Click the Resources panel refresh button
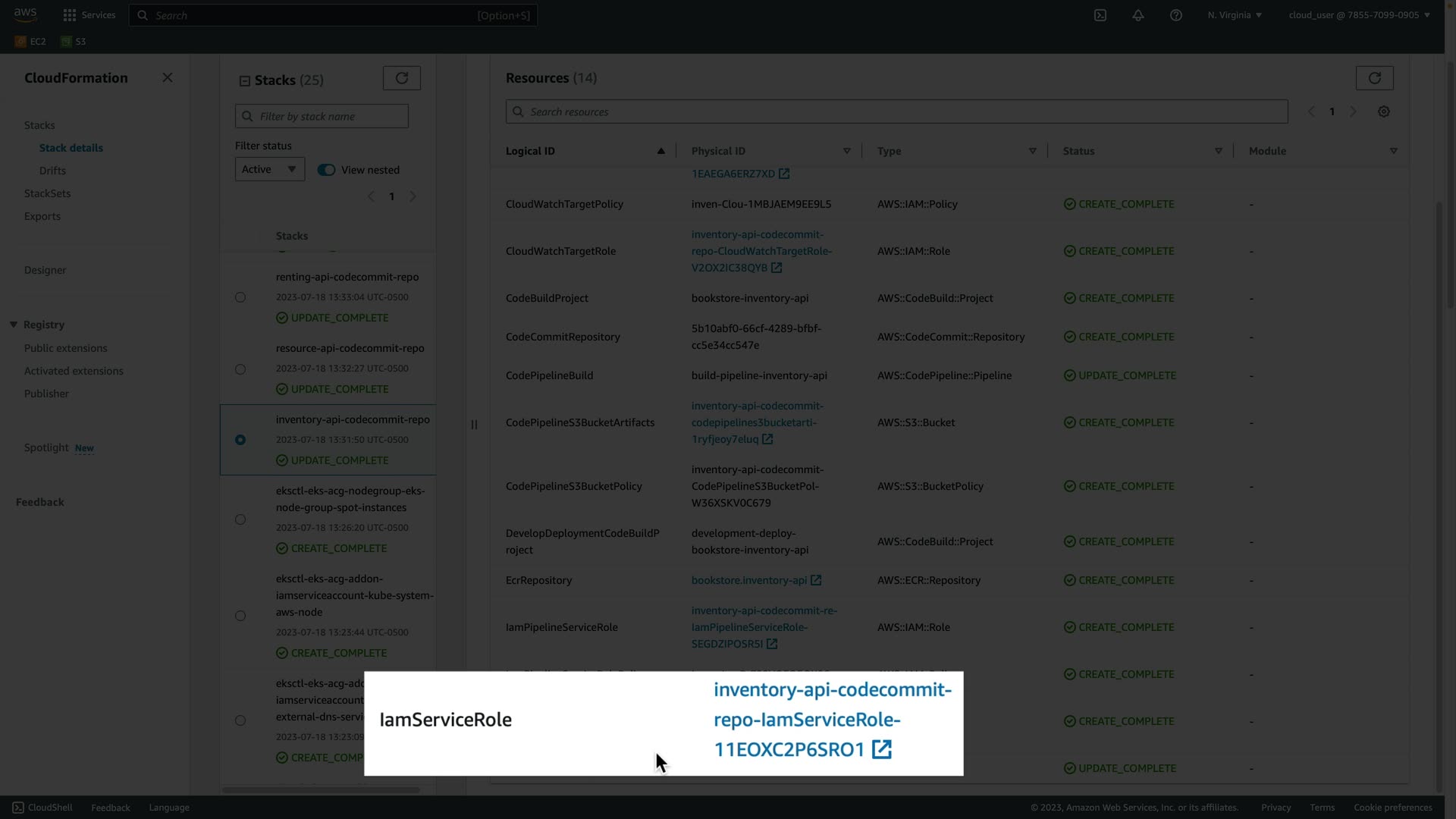This screenshot has height=819, width=1456. [1374, 78]
